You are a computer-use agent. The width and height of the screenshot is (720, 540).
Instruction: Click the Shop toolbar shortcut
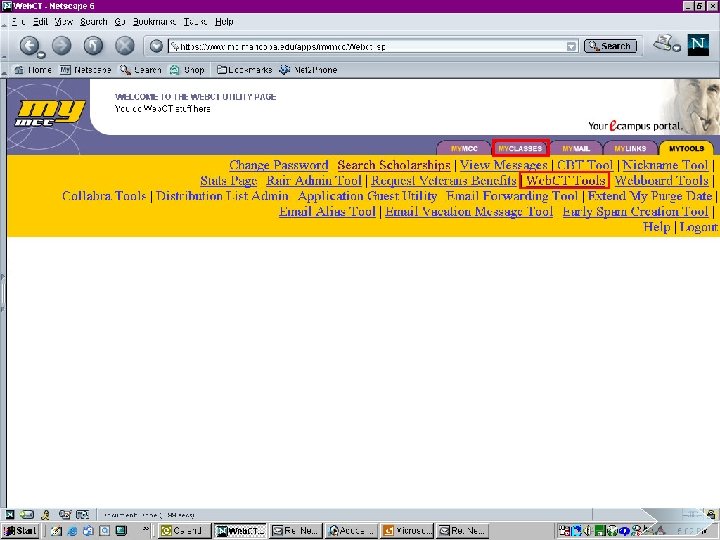coord(187,70)
